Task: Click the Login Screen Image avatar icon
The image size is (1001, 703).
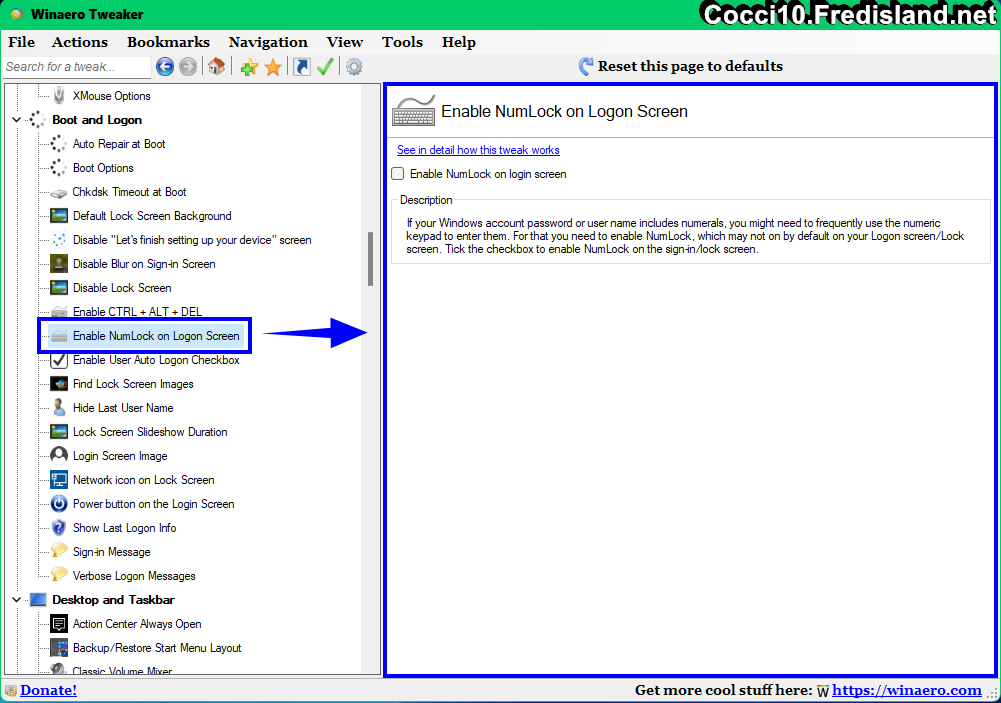Action: (59, 455)
